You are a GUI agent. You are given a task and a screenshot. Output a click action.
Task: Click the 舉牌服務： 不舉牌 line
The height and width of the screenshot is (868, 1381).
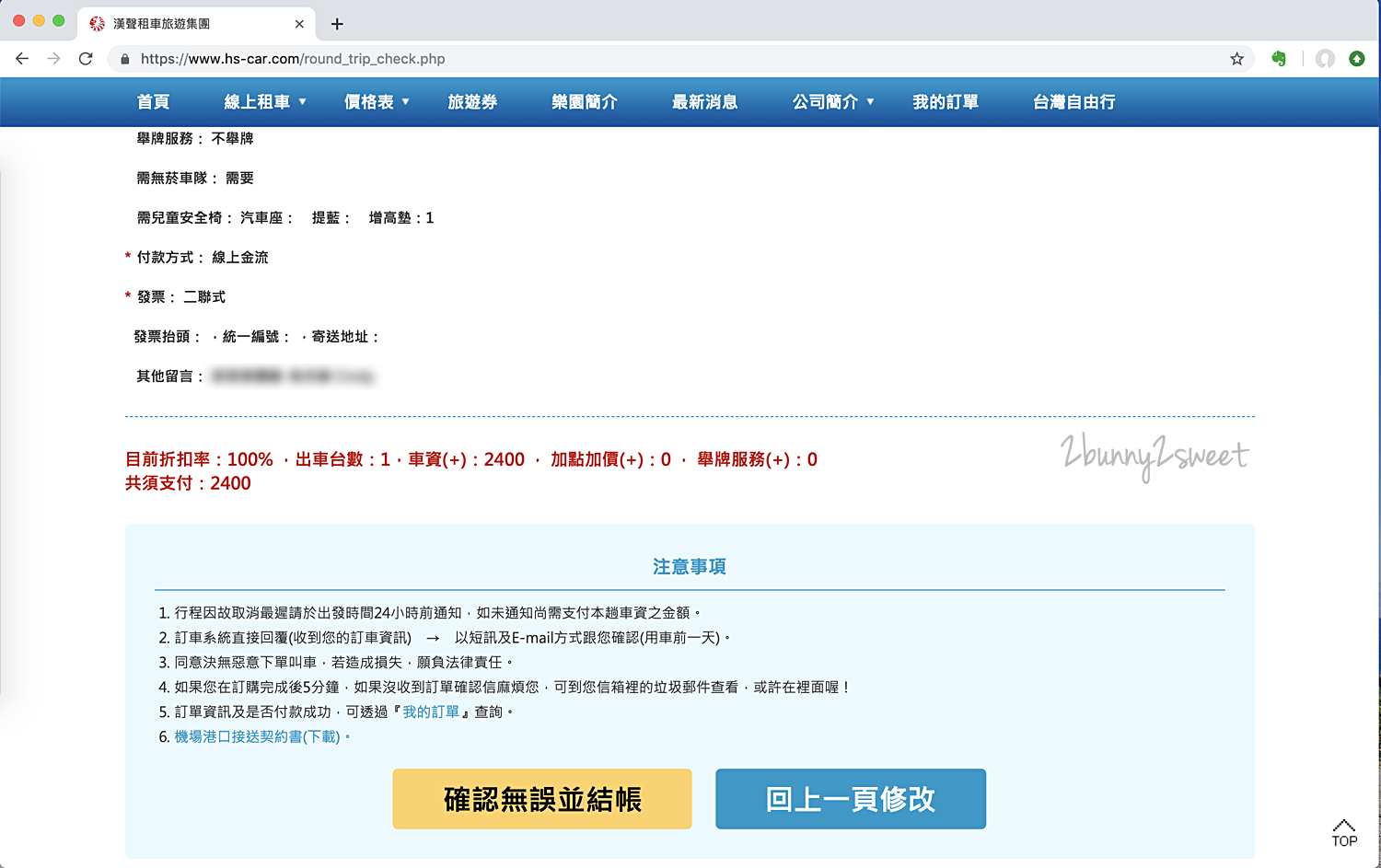[x=195, y=139]
